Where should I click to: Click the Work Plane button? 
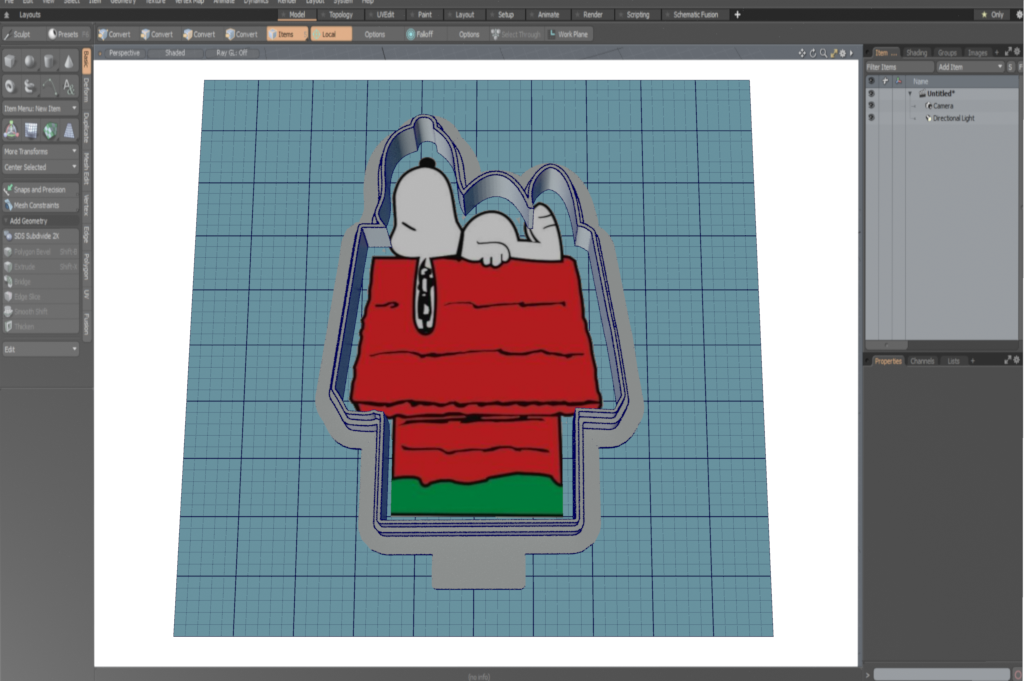point(569,34)
